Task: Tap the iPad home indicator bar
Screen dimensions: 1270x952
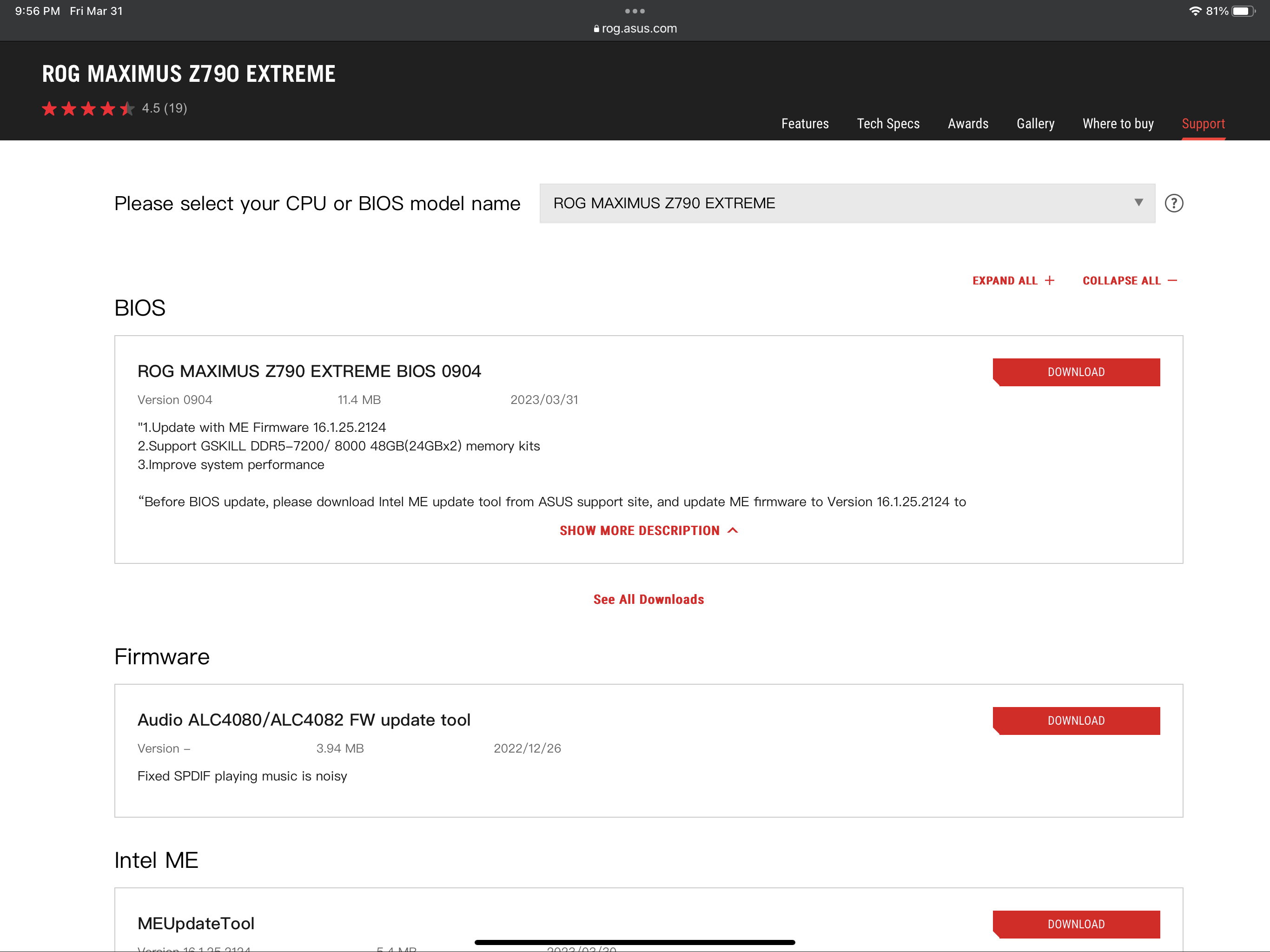Action: [x=635, y=942]
